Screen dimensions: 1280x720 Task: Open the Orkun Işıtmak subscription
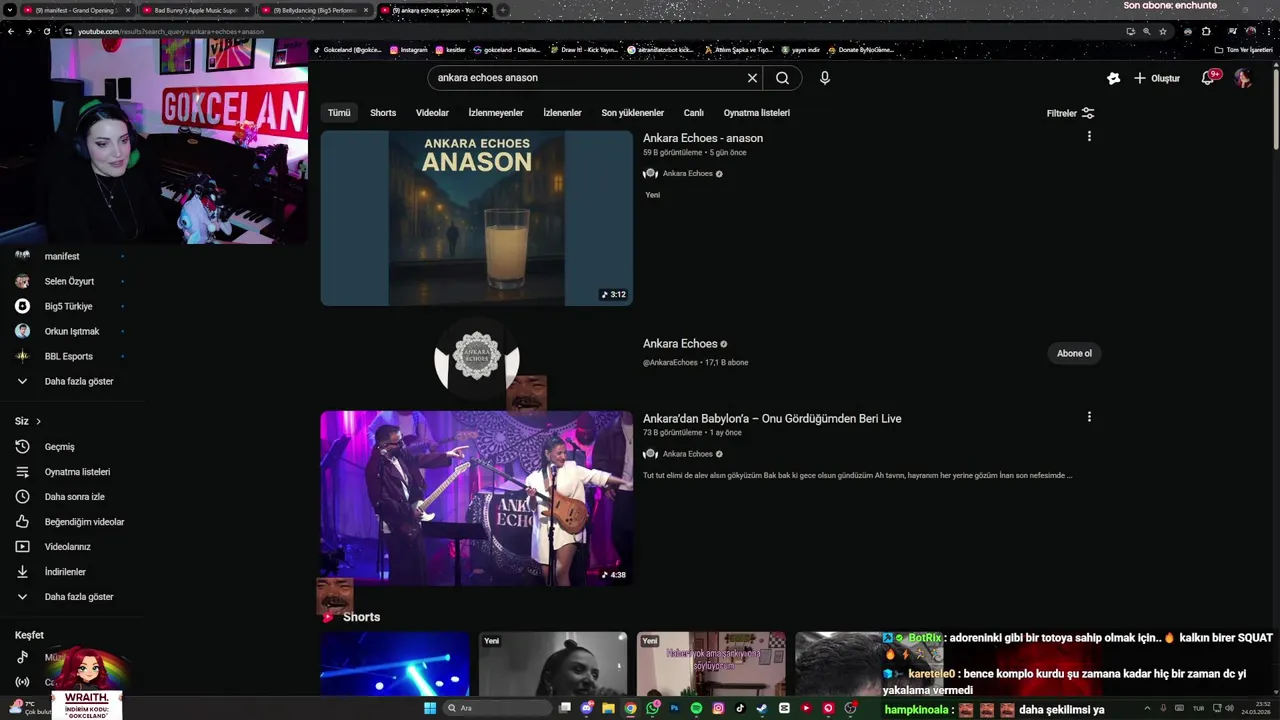(x=72, y=331)
